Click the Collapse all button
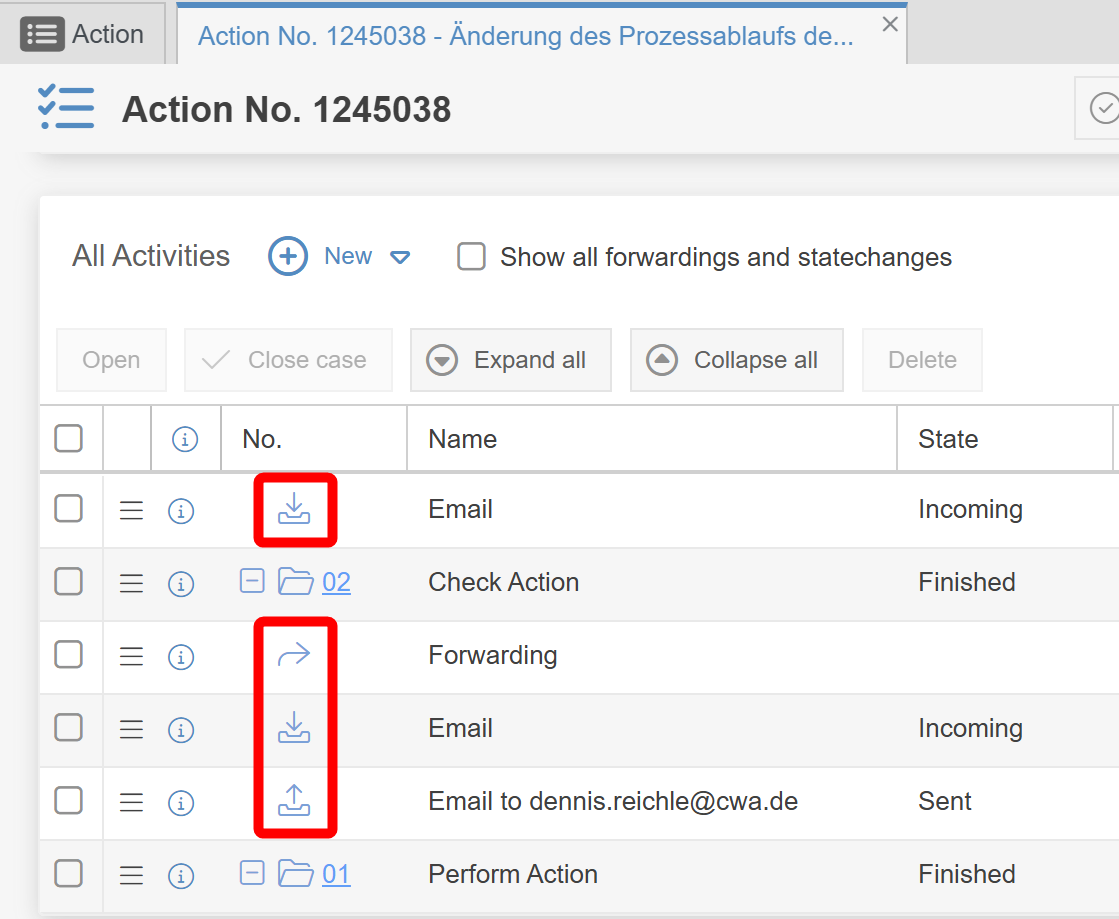Screen dimensions: 1119x919 click(x=736, y=360)
